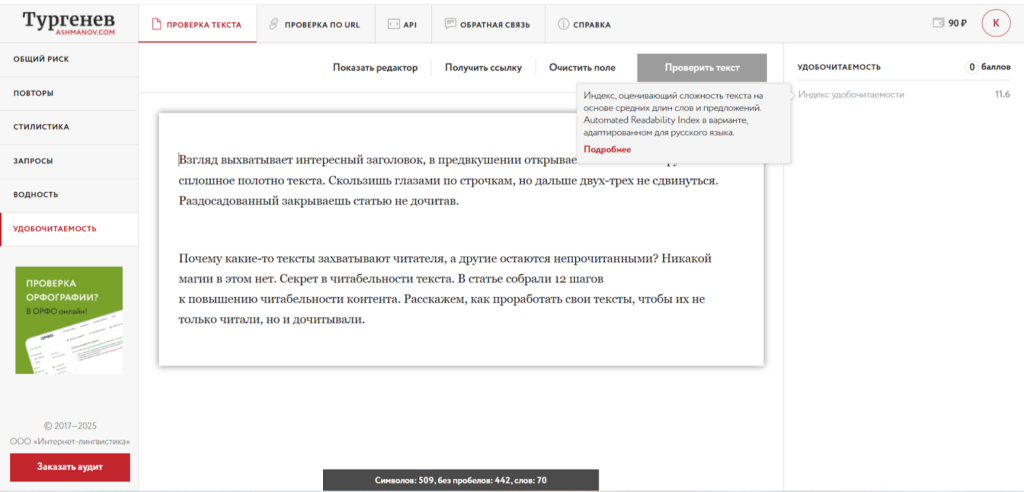Viewport: 1024px width, 492px height.
Task: Click the chat icon for Обратная связь
Action: (451, 24)
